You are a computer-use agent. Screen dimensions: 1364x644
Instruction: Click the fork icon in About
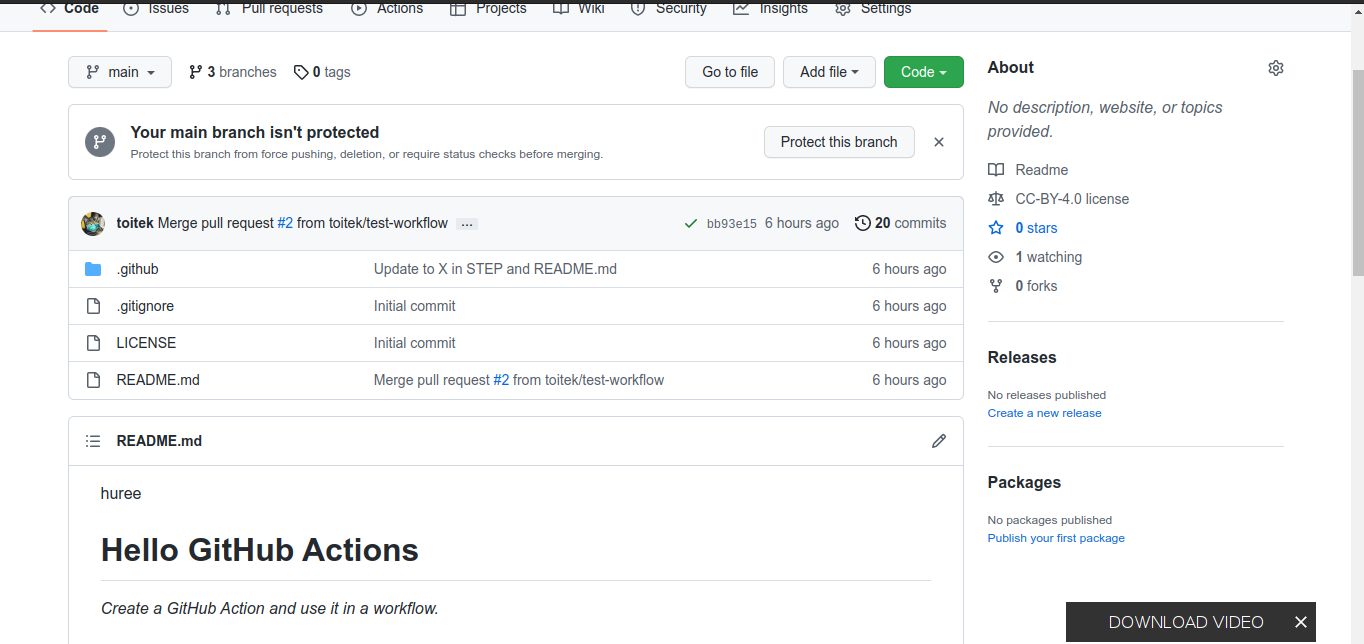(996, 286)
